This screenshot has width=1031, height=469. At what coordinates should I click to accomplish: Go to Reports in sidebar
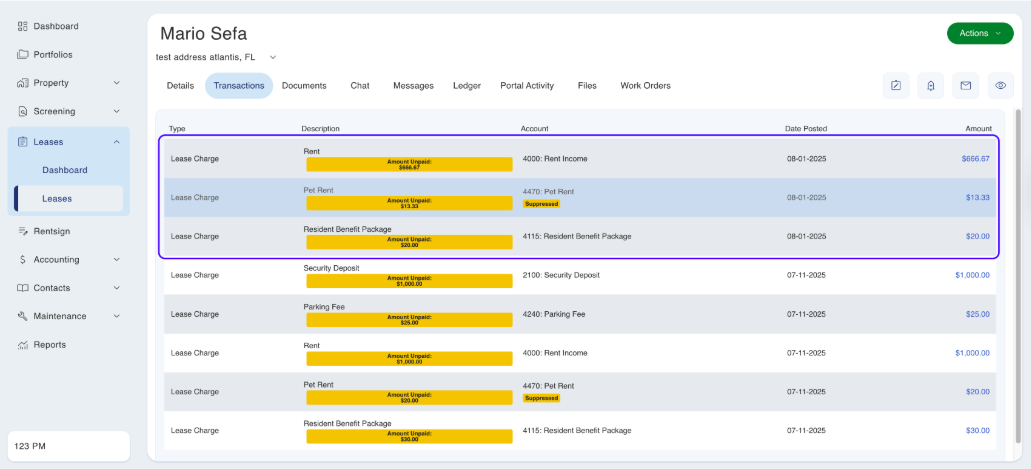[x=49, y=345]
